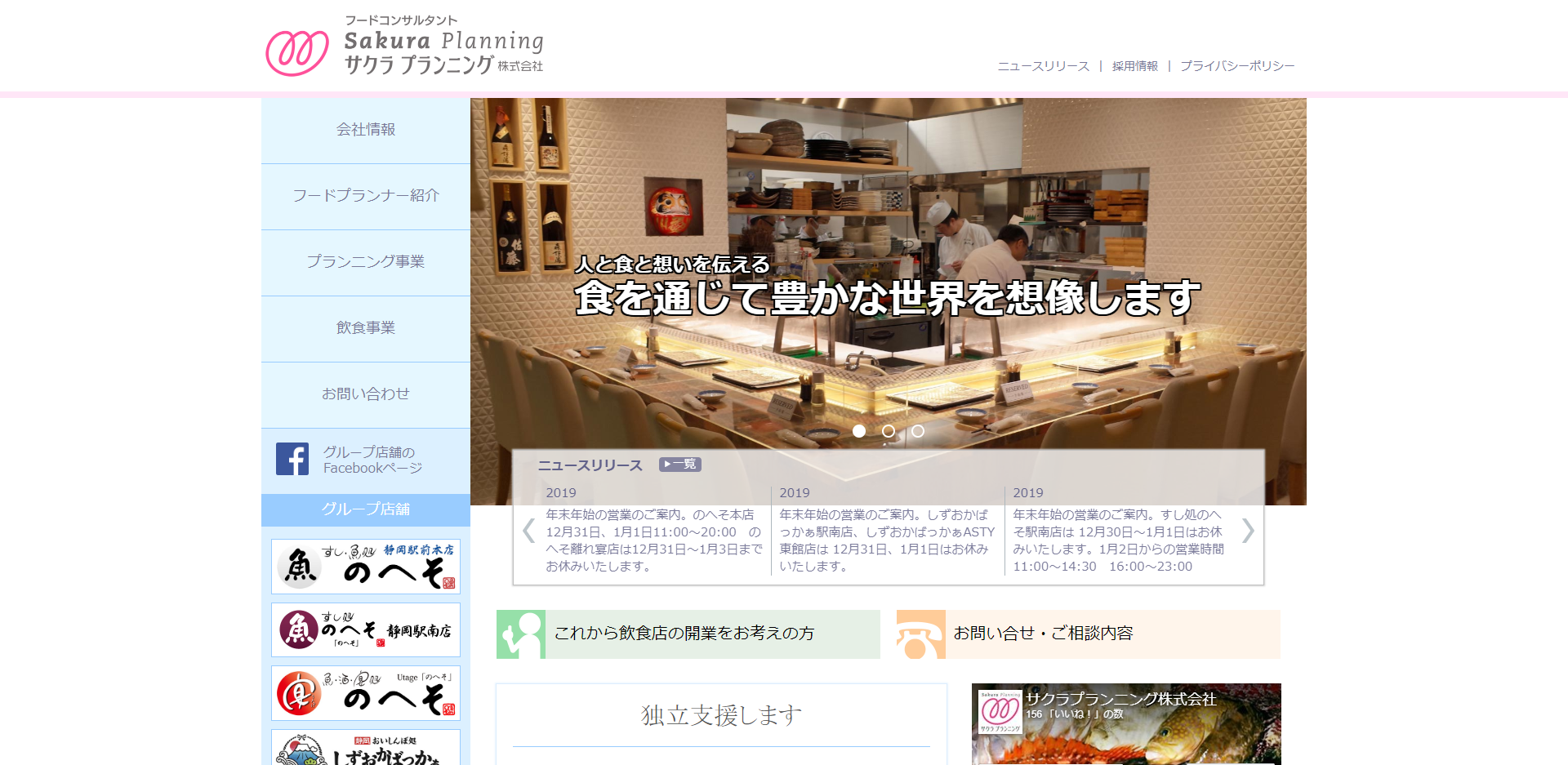Click the left news arrow

(528, 531)
